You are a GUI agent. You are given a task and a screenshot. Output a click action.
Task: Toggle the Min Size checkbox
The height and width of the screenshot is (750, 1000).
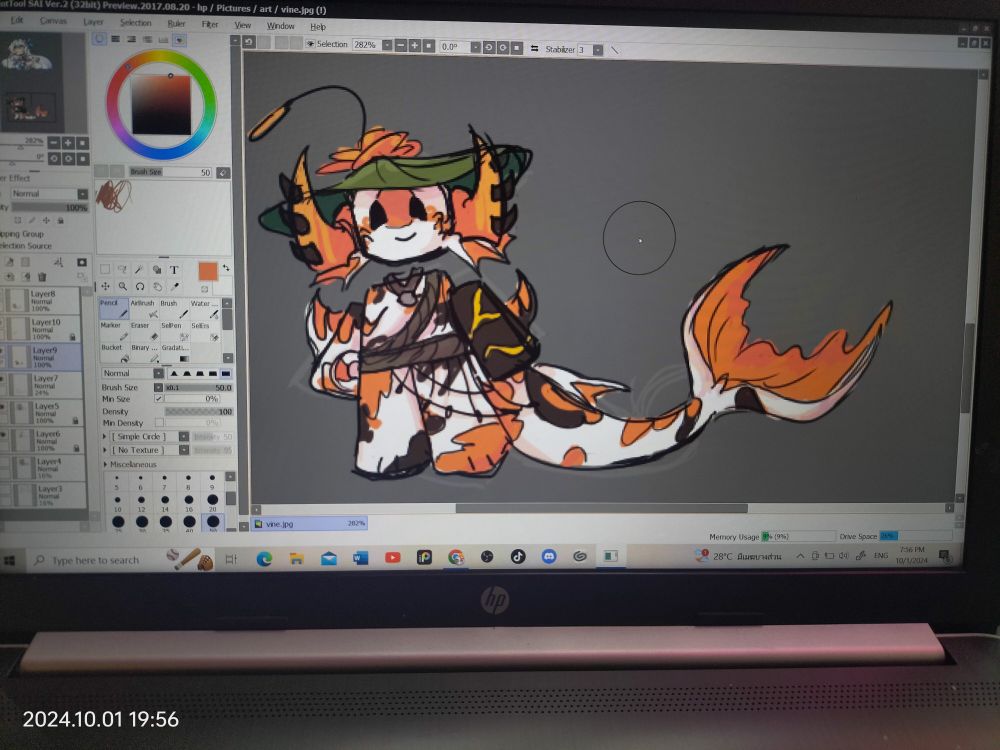[158, 399]
